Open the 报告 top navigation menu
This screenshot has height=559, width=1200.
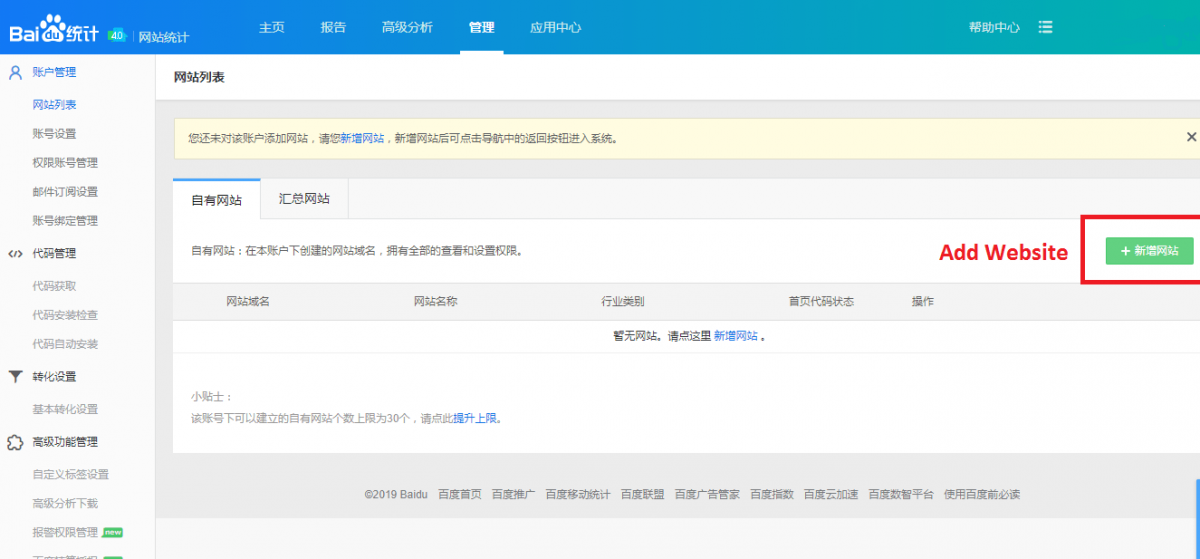coord(333,27)
